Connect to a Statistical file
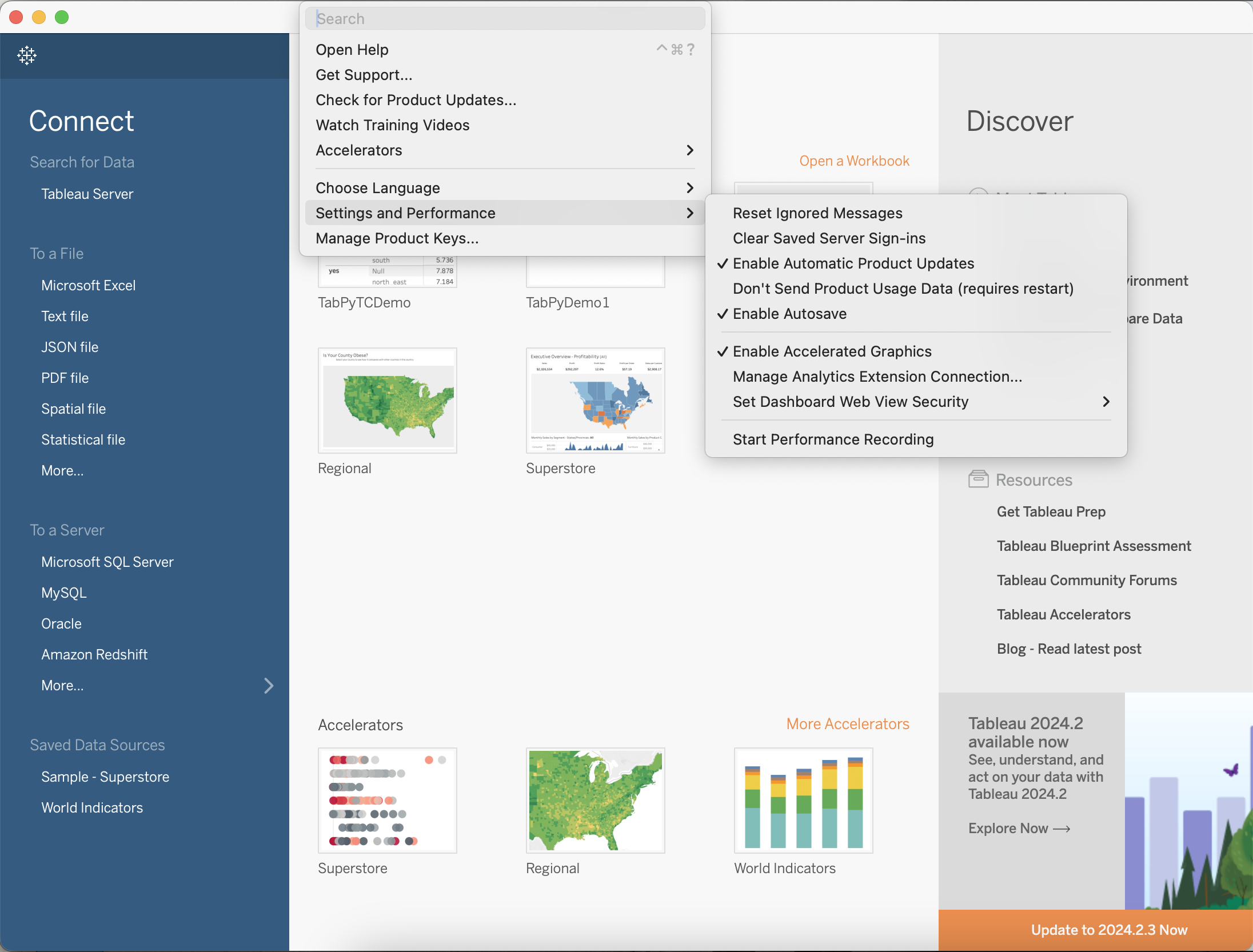Viewport: 1253px width, 952px height. tap(83, 440)
